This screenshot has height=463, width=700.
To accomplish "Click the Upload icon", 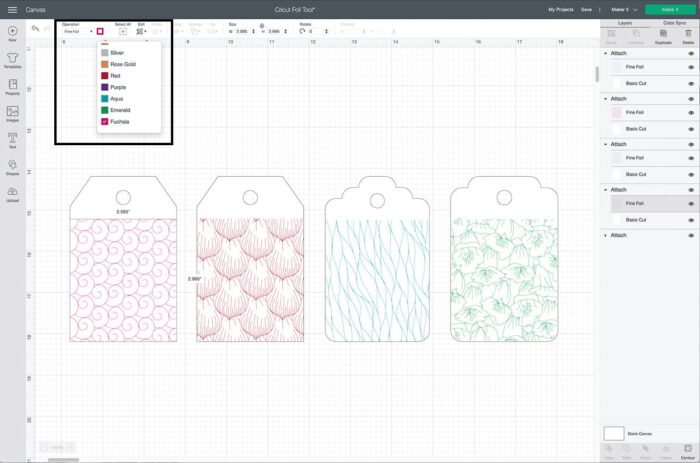I will click(x=12, y=193).
